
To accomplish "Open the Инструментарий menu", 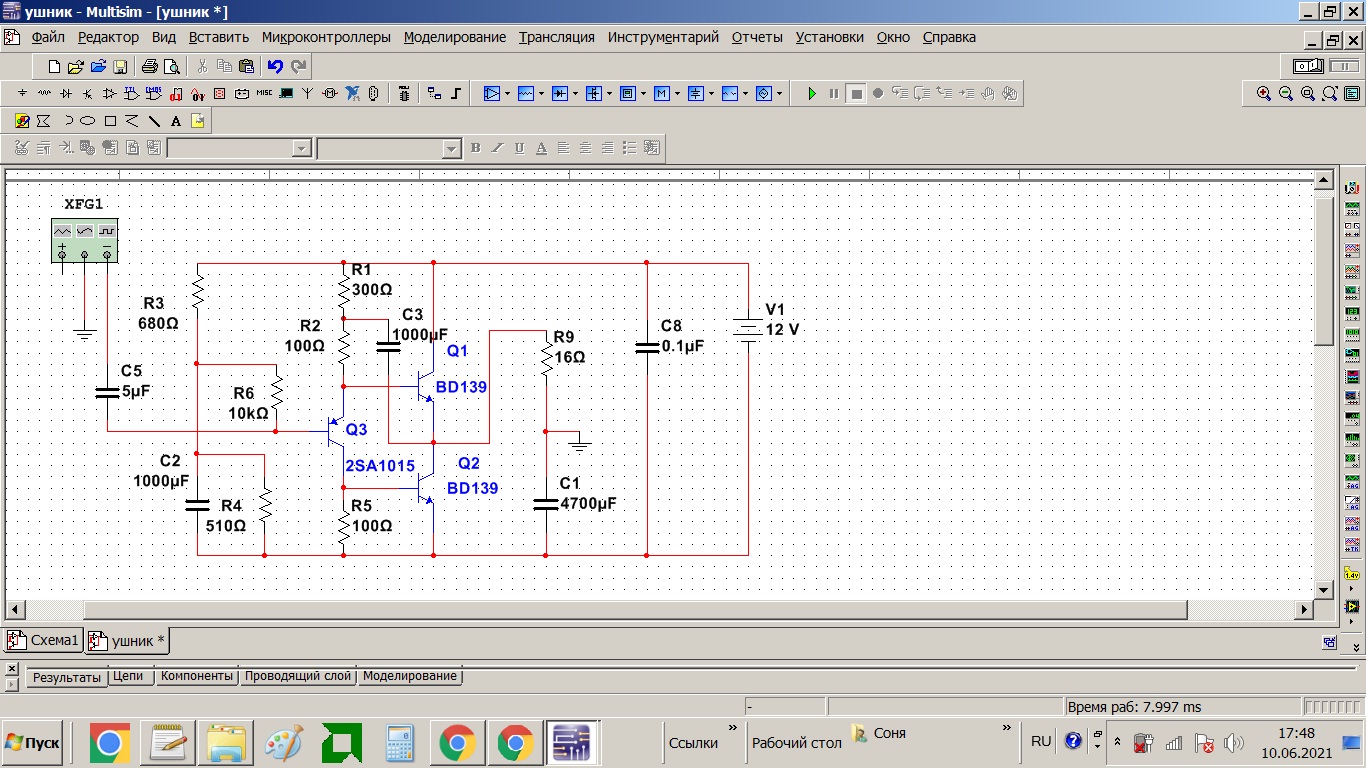I will pyautogui.click(x=663, y=37).
